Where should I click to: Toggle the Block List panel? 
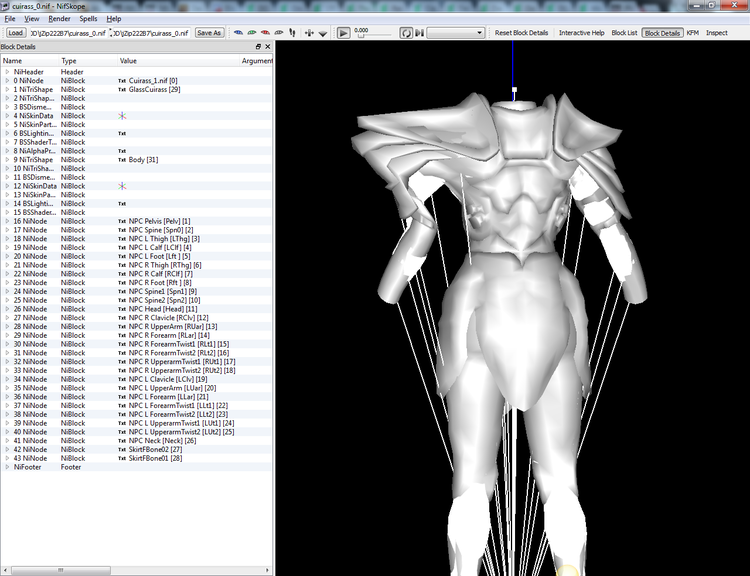[624, 33]
